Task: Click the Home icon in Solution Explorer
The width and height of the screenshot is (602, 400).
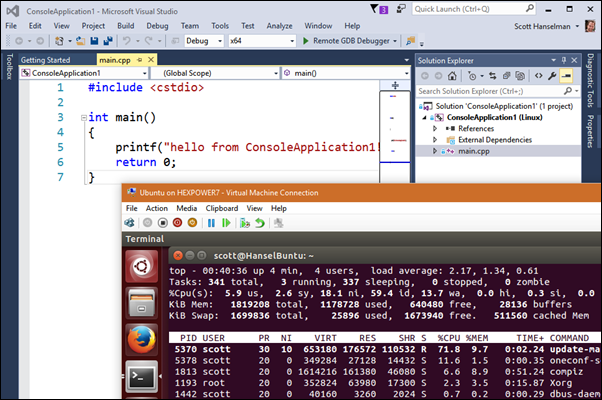Action: (452, 76)
